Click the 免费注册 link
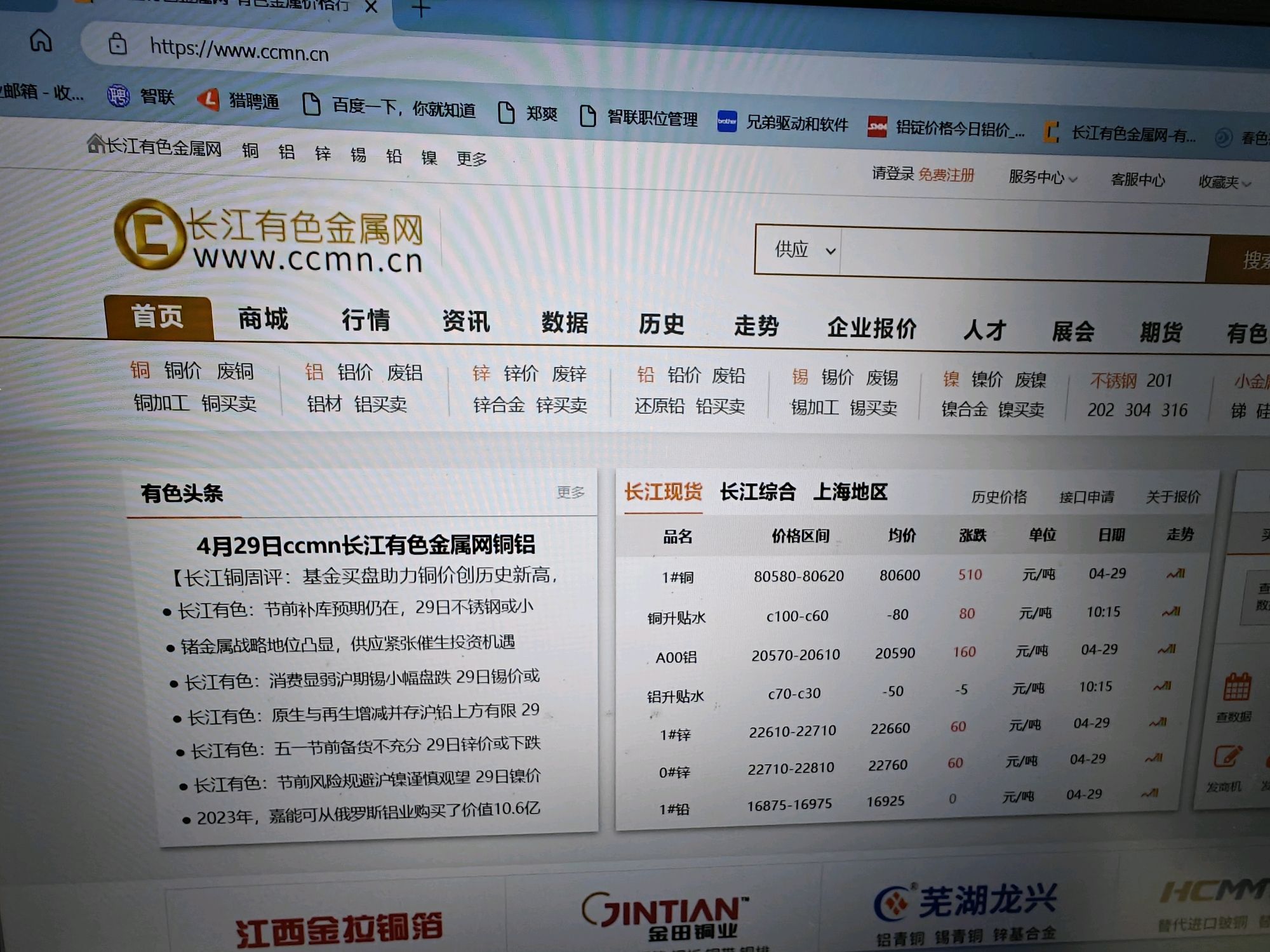The width and height of the screenshot is (1270, 952). [946, 175]
